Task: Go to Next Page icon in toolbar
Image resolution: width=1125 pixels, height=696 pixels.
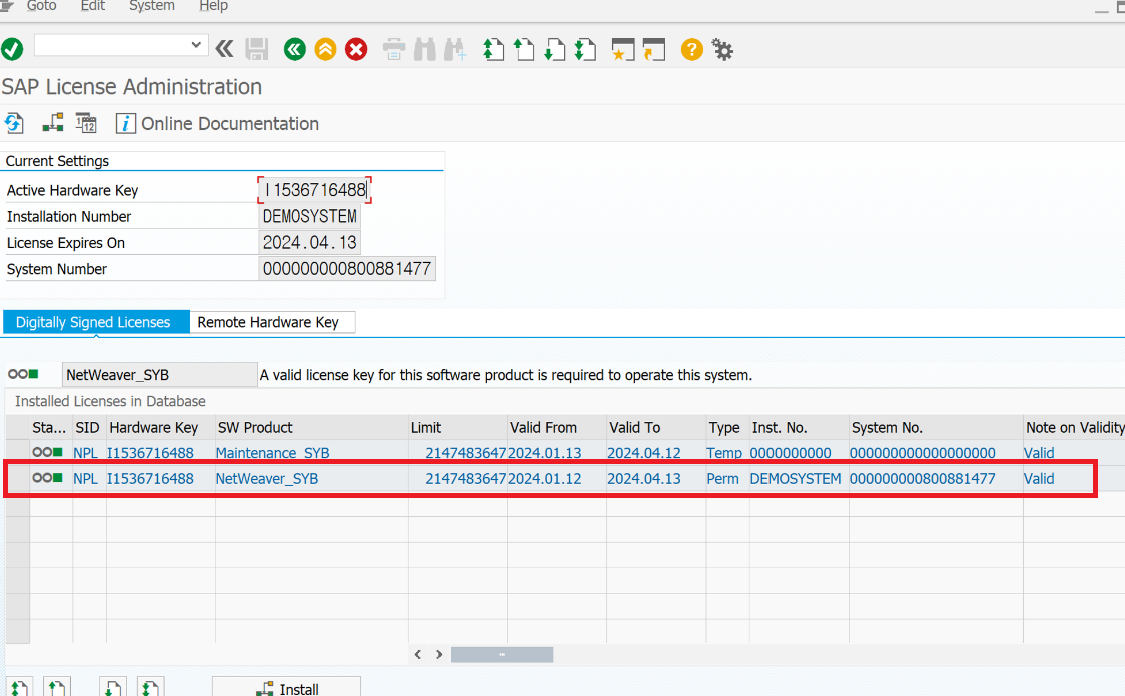Action: tap(555, 50)
